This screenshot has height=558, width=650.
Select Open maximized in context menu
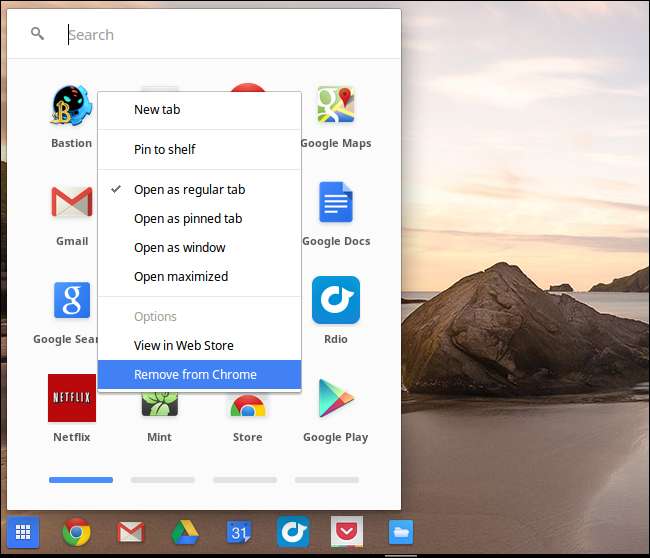[181, 276]
